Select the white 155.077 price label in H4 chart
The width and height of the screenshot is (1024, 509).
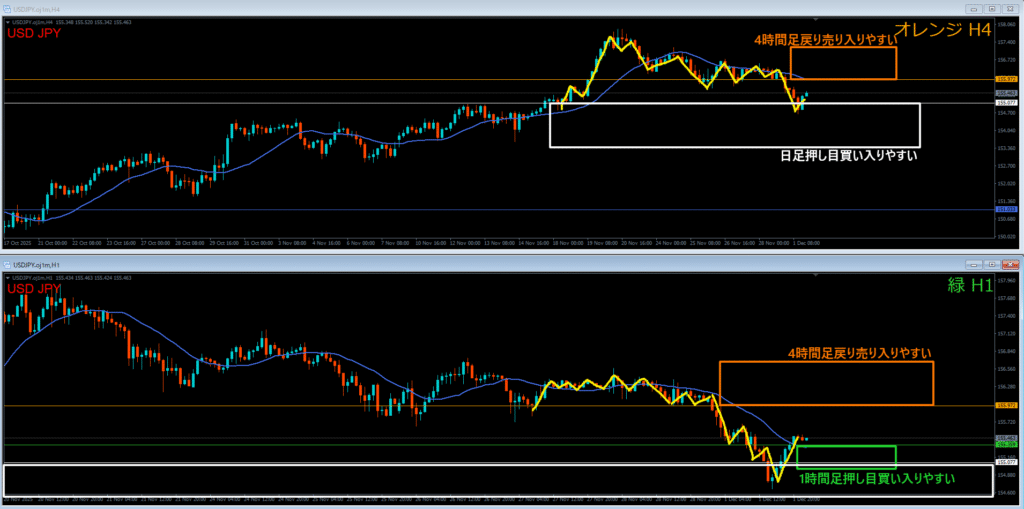click(x=1004, y=103)
